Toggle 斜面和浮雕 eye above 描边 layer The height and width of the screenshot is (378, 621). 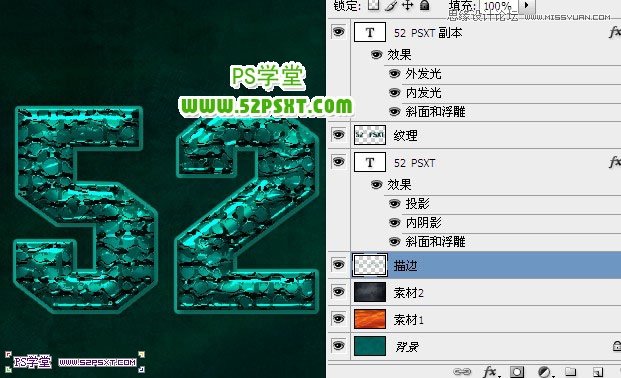394,241
